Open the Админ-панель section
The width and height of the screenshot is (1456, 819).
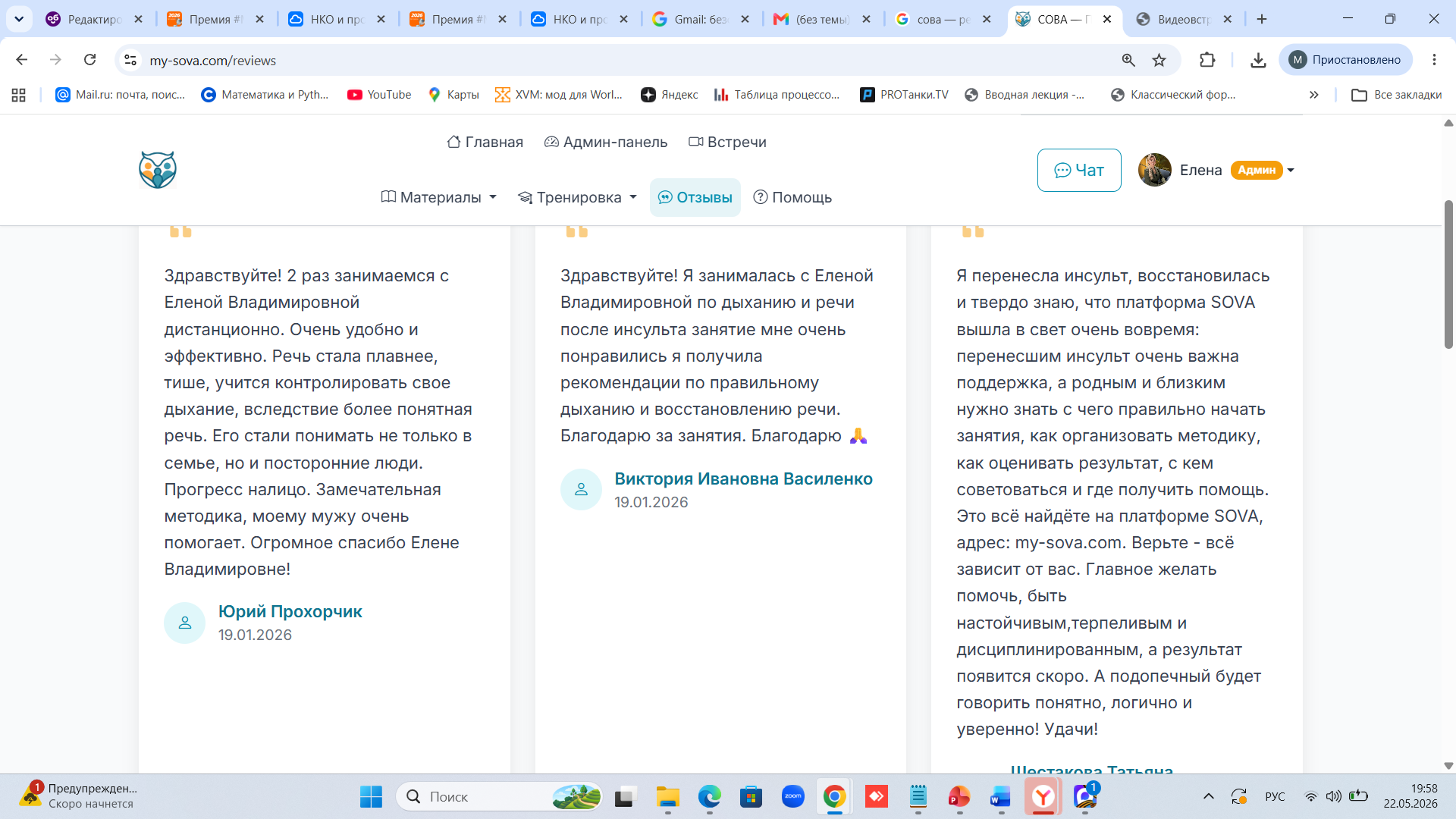pos(606,142)
